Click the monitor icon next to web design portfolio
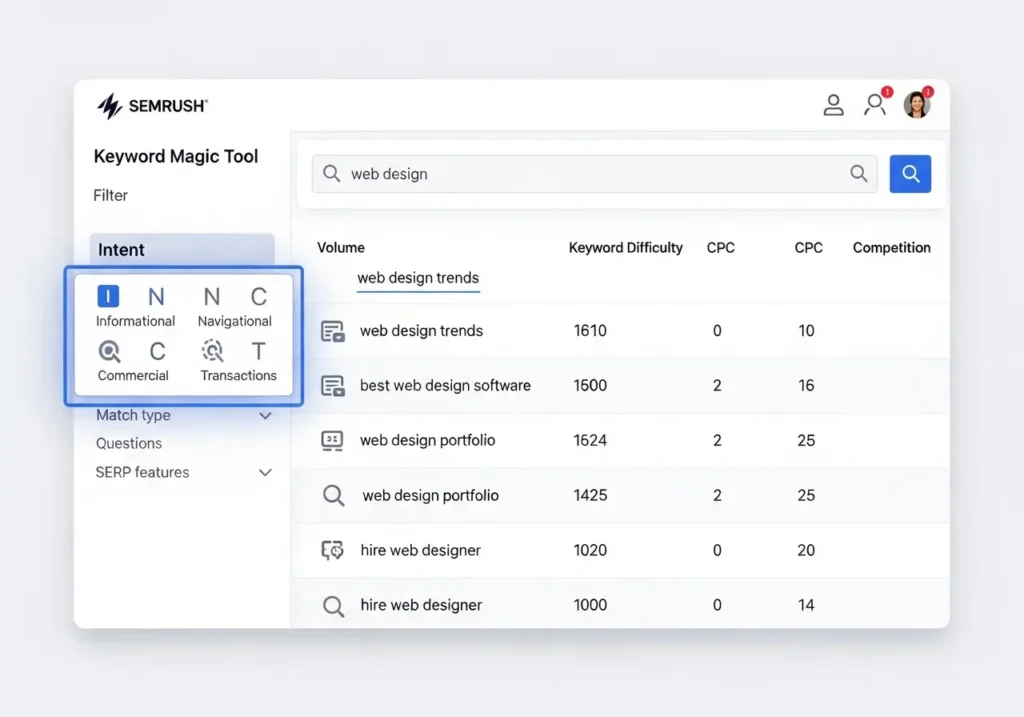1024x717 pixels. click(x=334, y=440)
